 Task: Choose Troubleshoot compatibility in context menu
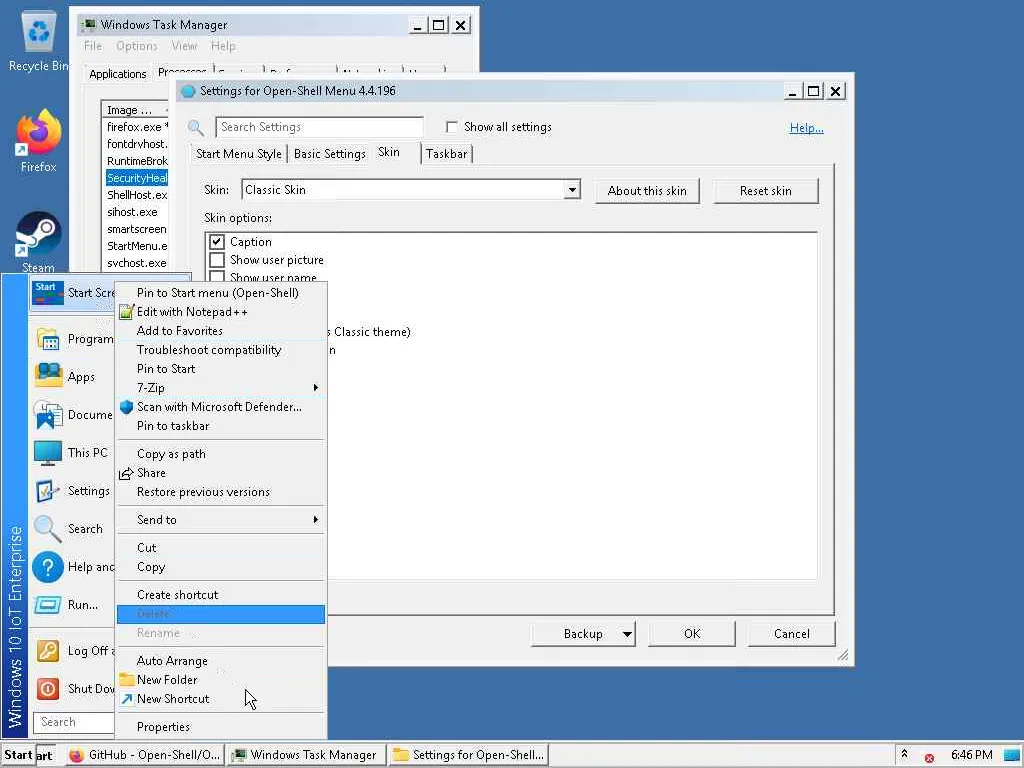(221, 350)
